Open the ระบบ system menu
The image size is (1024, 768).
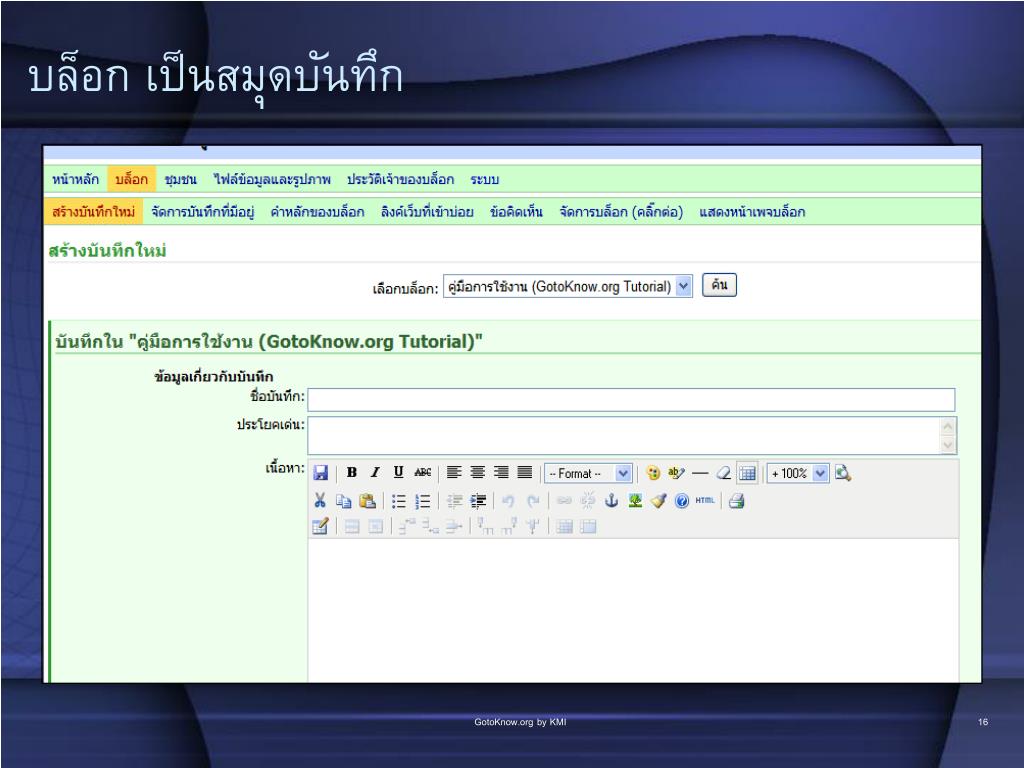coord(485,179)
